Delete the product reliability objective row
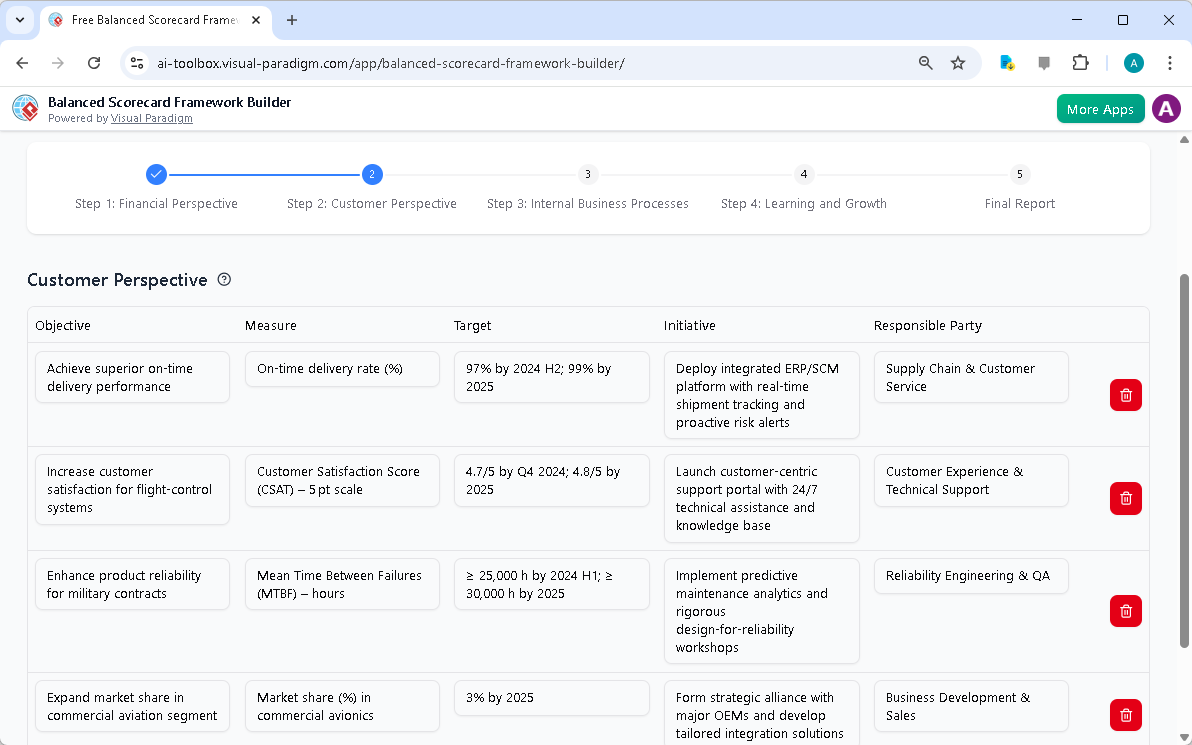The image size is (1192, 745). click(1125, 611)
